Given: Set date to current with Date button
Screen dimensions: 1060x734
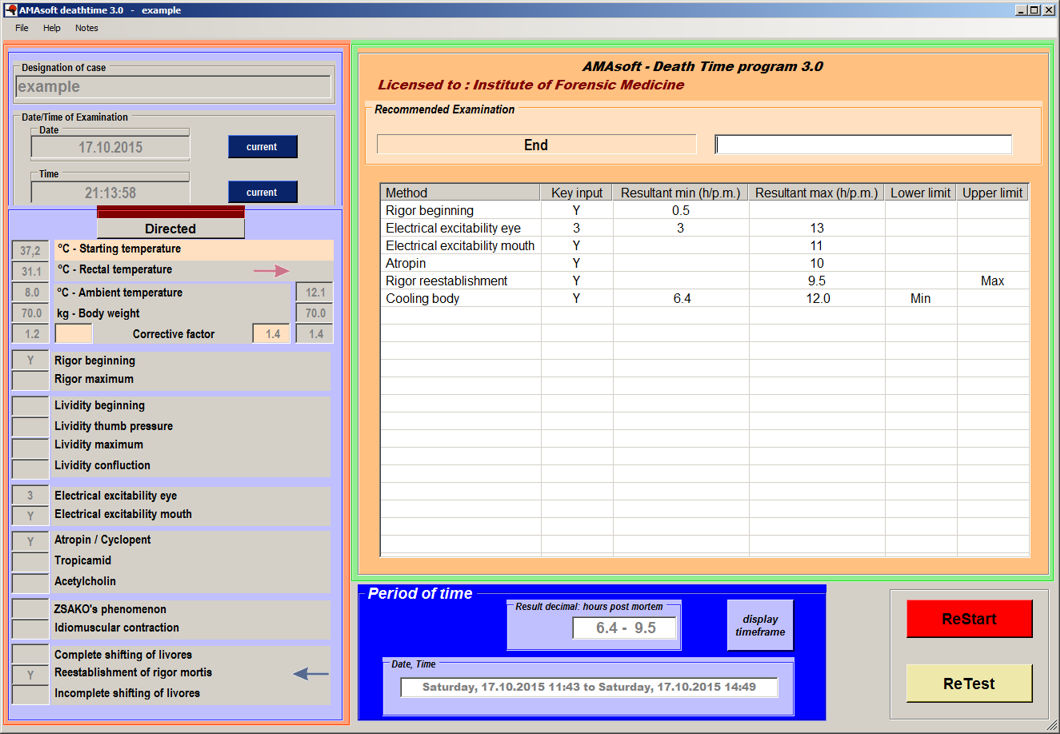Looking at the screenshot, I should 262,147.
